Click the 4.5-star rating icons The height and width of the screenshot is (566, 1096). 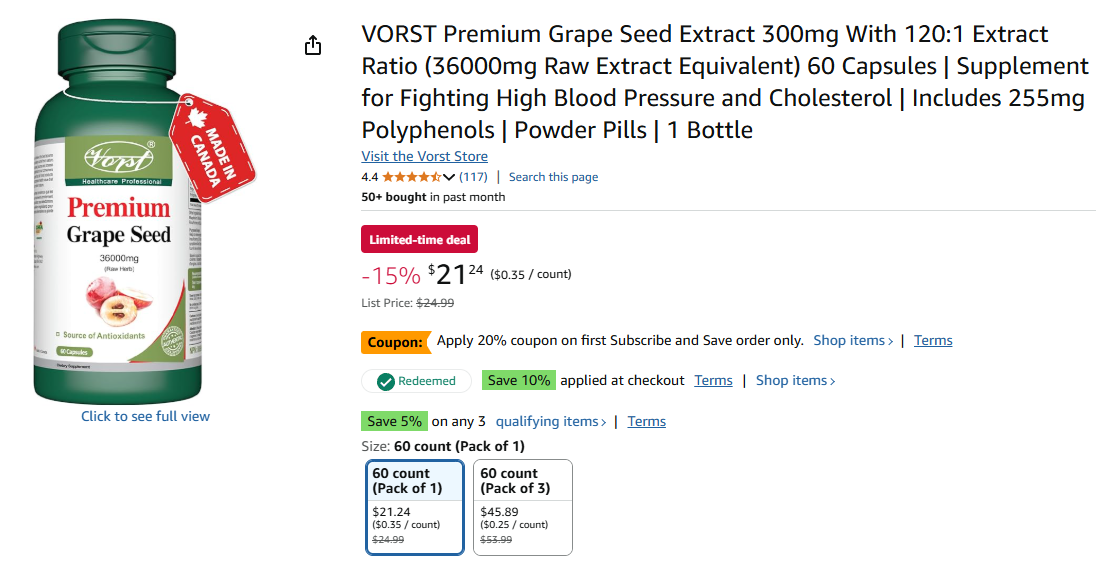click(x=411, y=177)
